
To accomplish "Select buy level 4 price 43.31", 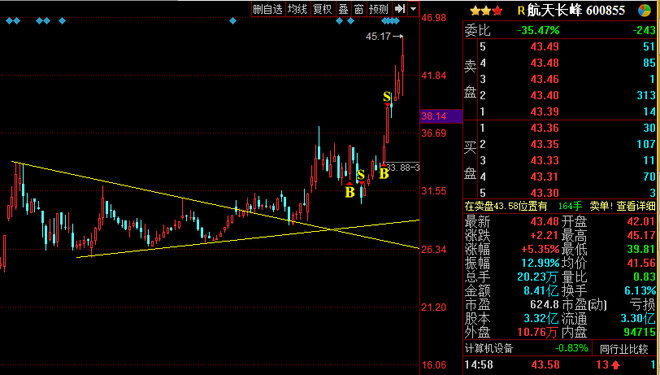I will coord(545,177).
